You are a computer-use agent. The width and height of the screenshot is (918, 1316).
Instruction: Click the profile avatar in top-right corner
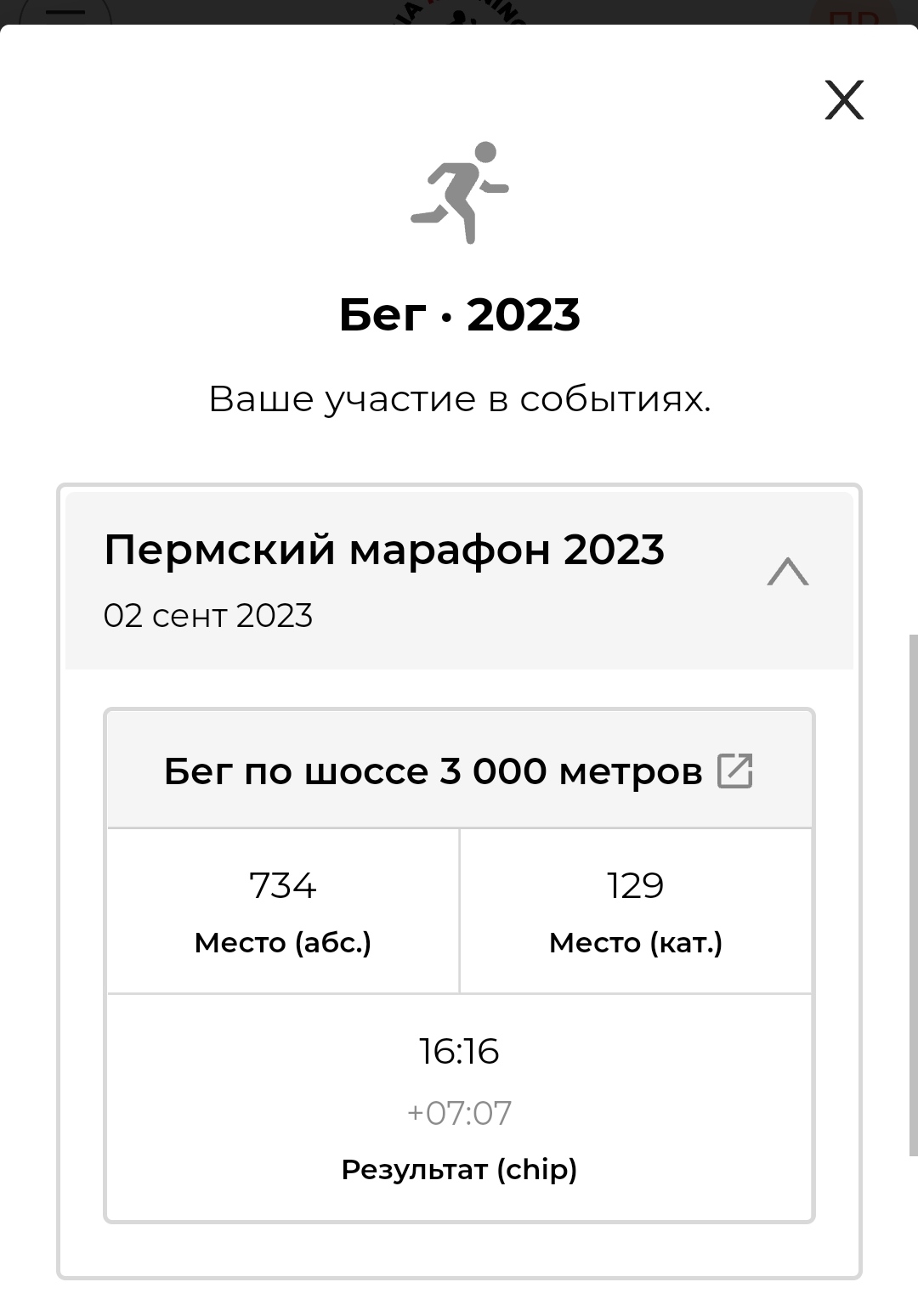[852, 12]
